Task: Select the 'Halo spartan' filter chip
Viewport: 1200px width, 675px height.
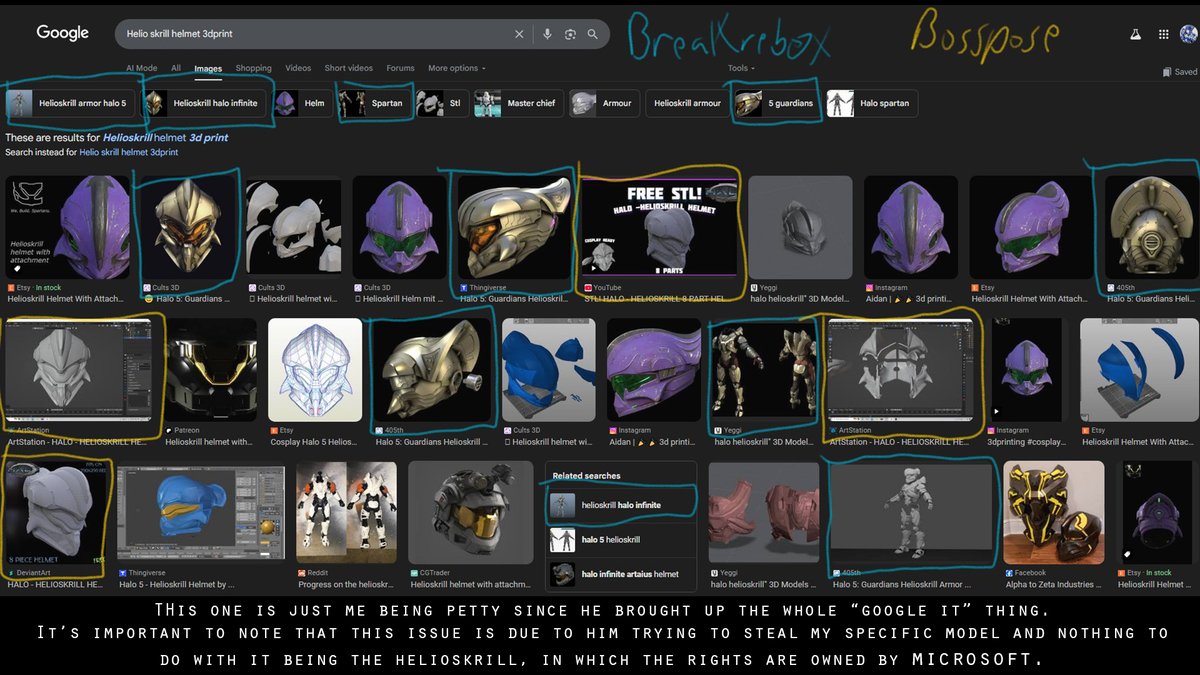Action: pyautogui.click(x=872, y=103)
